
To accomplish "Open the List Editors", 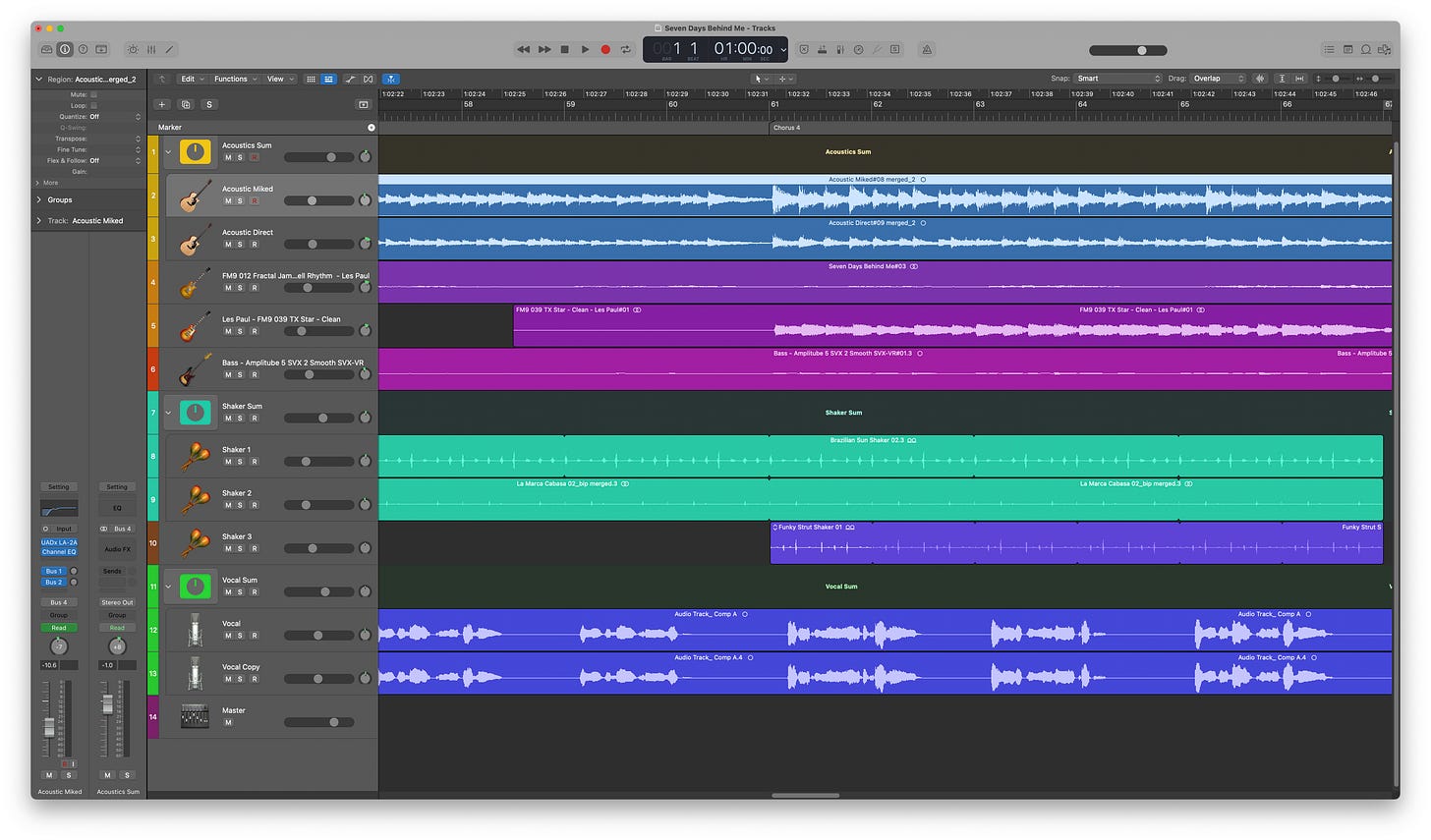I will [x=1329, y=49].
